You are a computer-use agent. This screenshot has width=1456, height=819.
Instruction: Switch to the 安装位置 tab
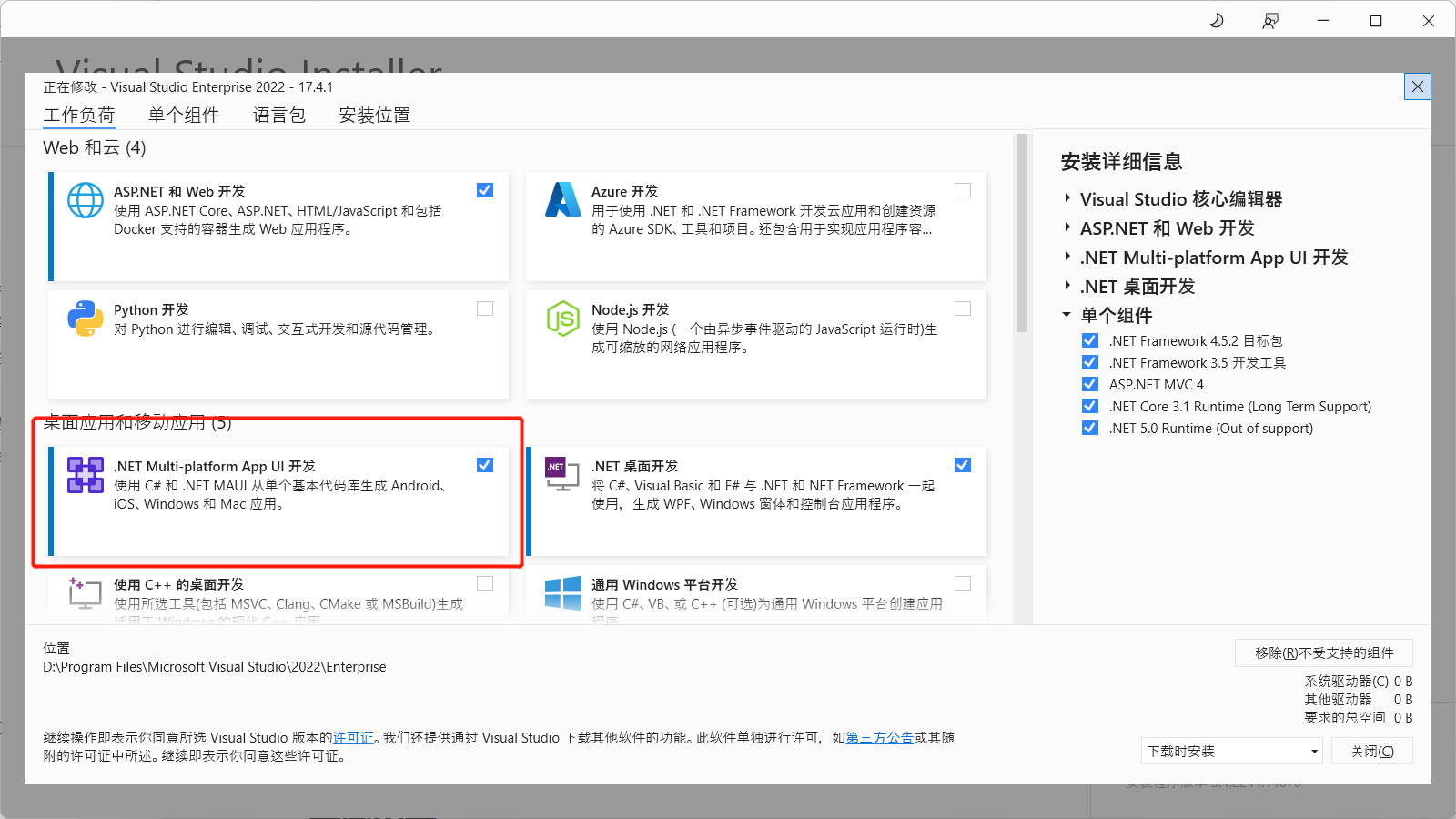pos(375,116)
